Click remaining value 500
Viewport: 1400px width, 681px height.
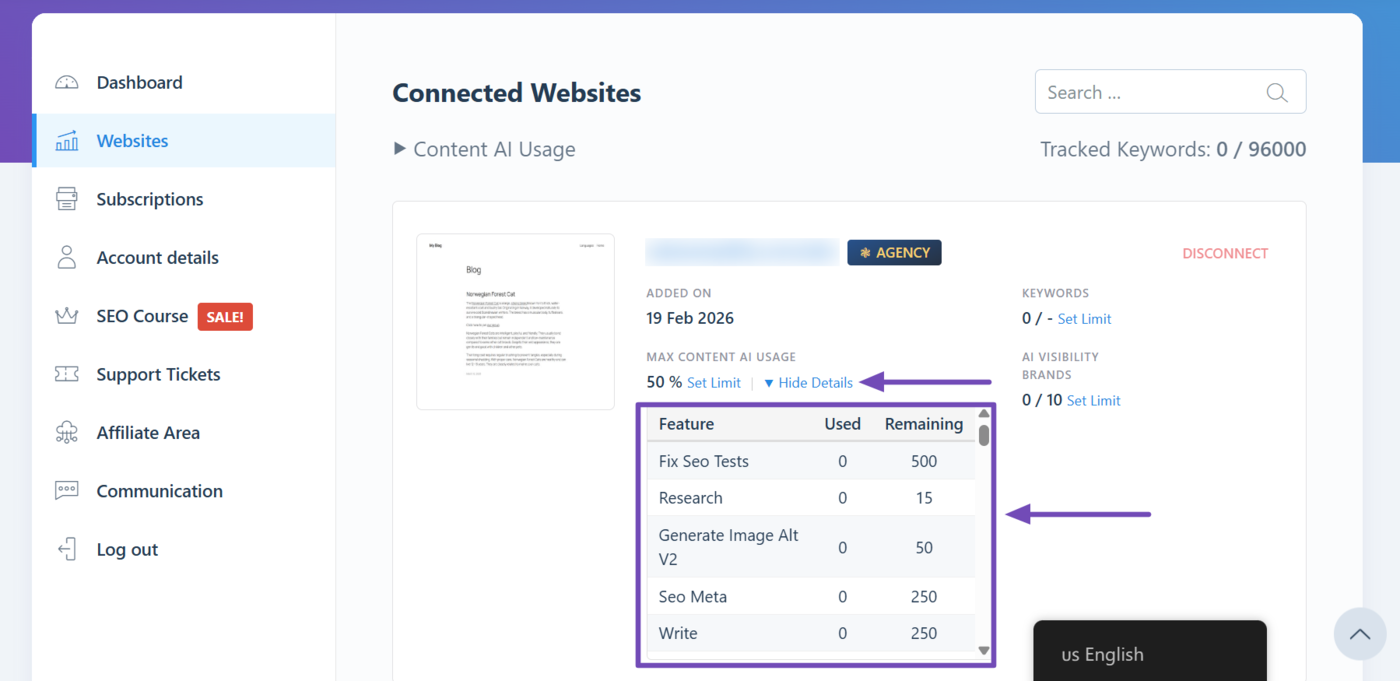(x=924, y=461)
